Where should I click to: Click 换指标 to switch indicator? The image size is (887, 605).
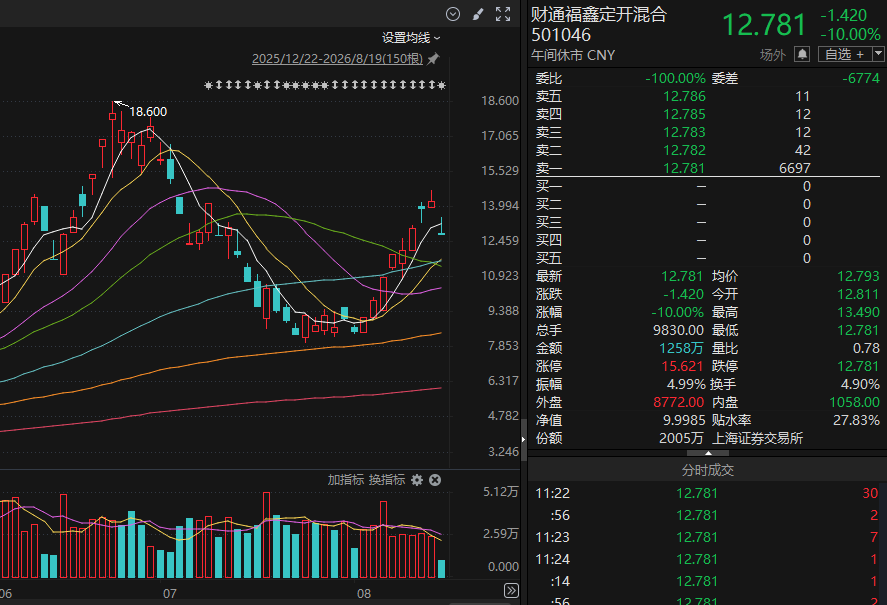pos(387,480)
